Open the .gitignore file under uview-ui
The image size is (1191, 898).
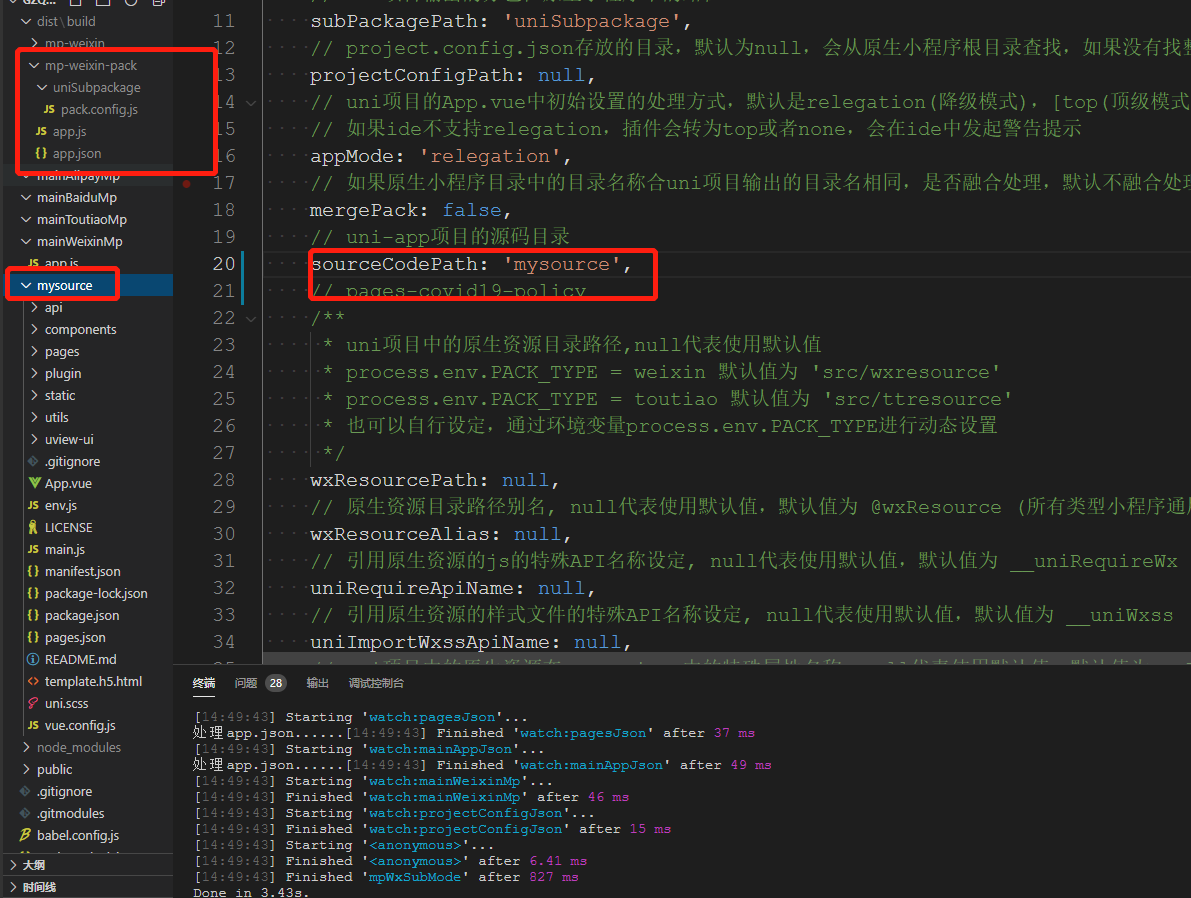point(72,461)
